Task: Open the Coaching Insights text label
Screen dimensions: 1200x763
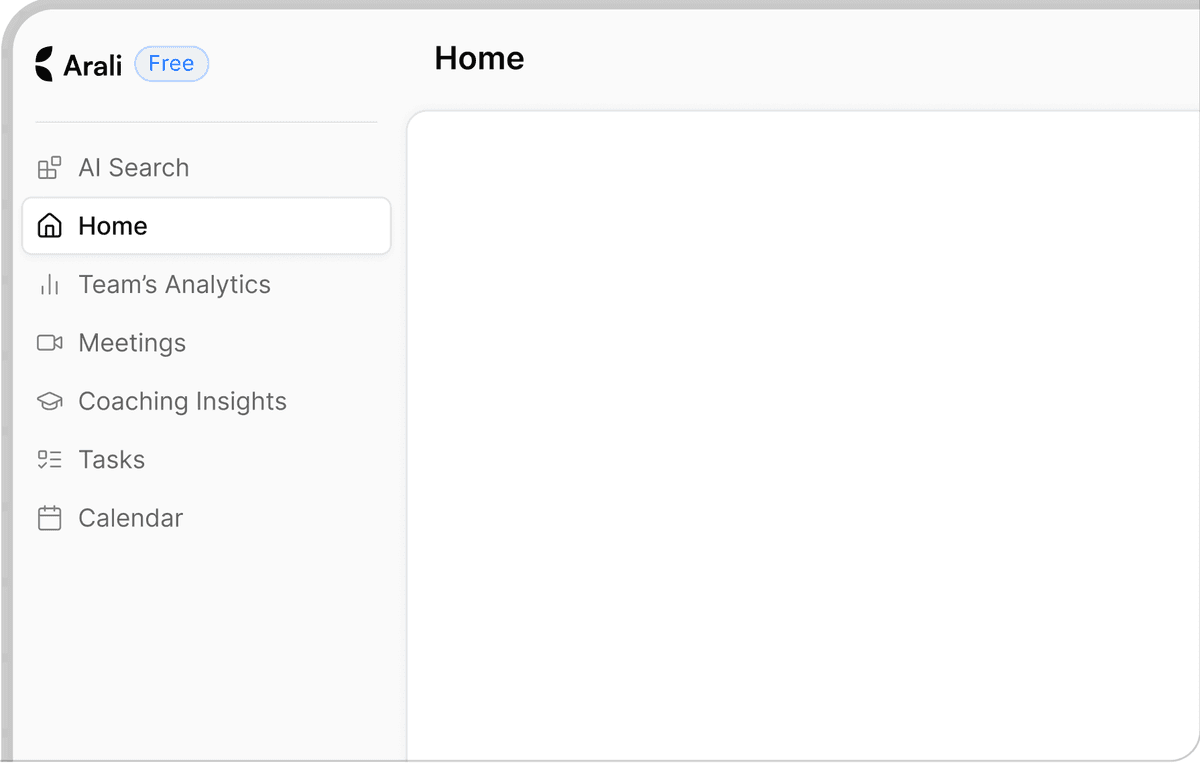Action: click(182, 402)
